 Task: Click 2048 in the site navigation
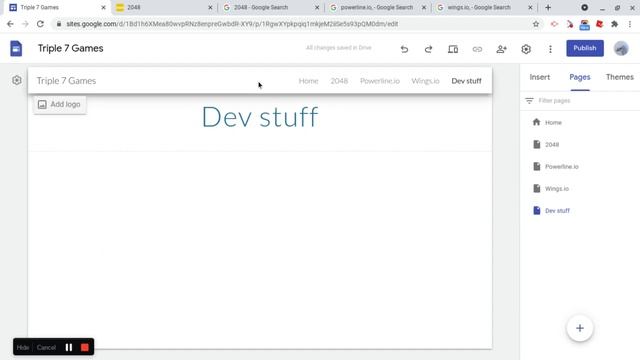click(339, 81)
